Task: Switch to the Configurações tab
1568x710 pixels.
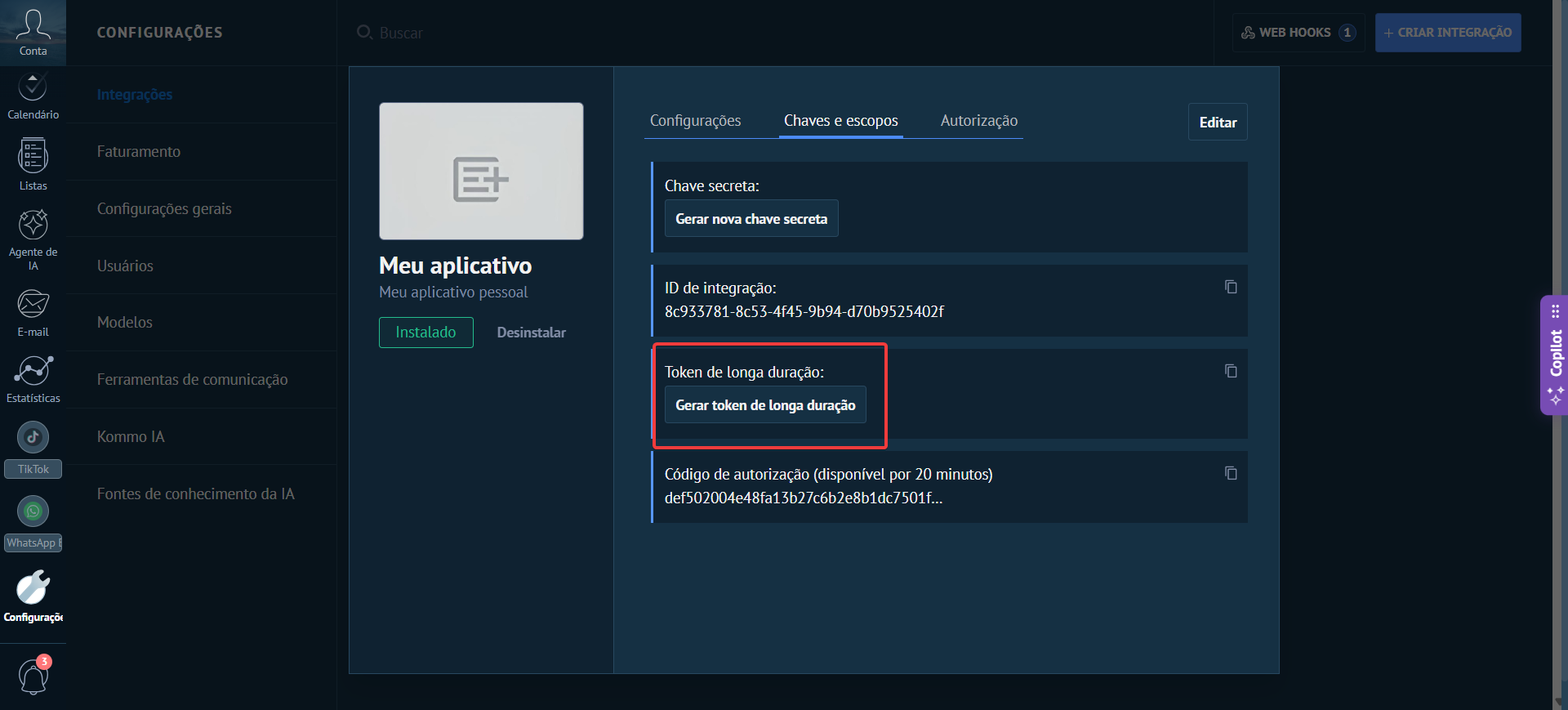Action: pos(695,121)
